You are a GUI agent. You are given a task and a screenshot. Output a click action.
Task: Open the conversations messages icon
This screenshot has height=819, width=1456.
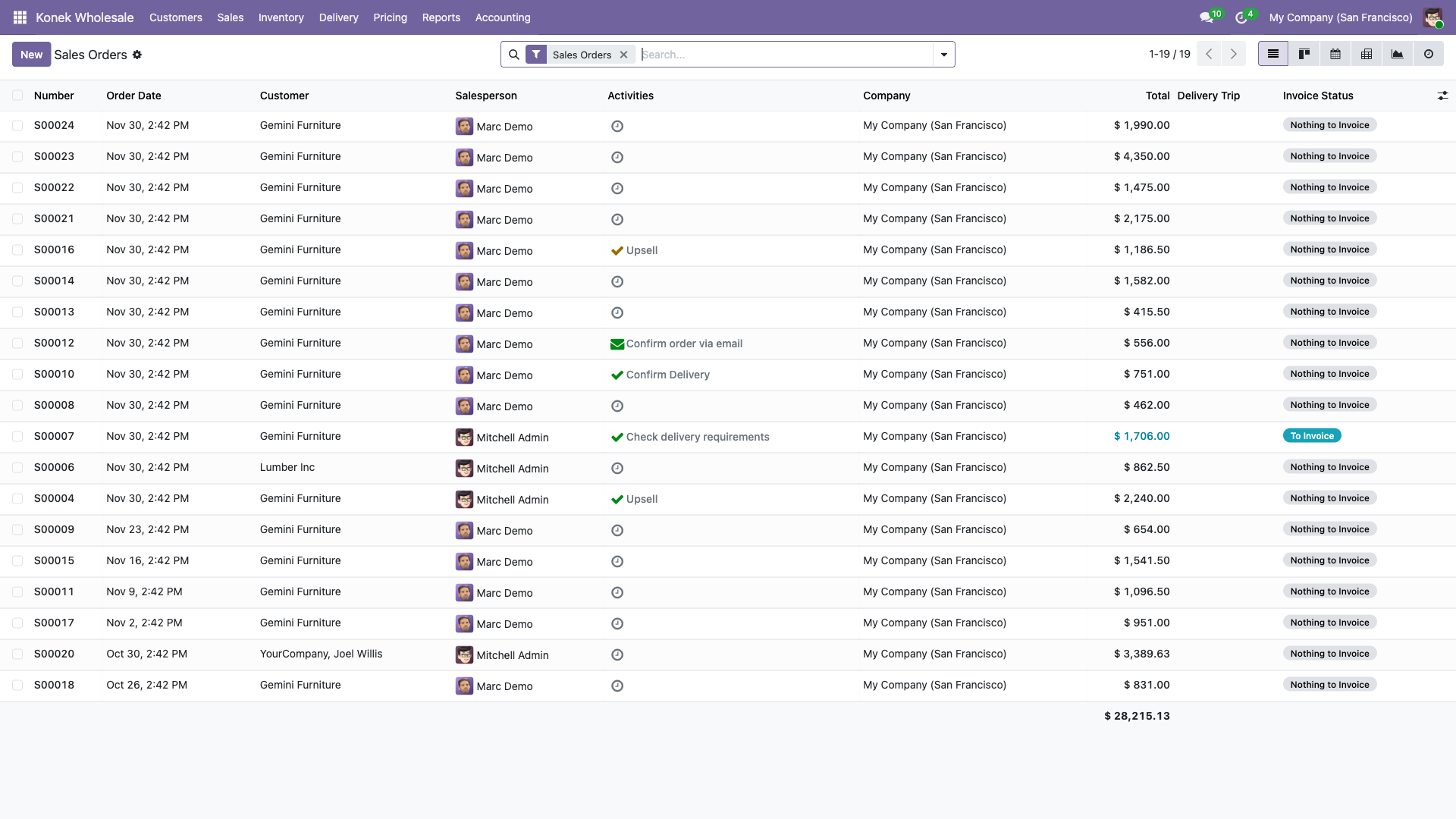(x=1206, y=17)
